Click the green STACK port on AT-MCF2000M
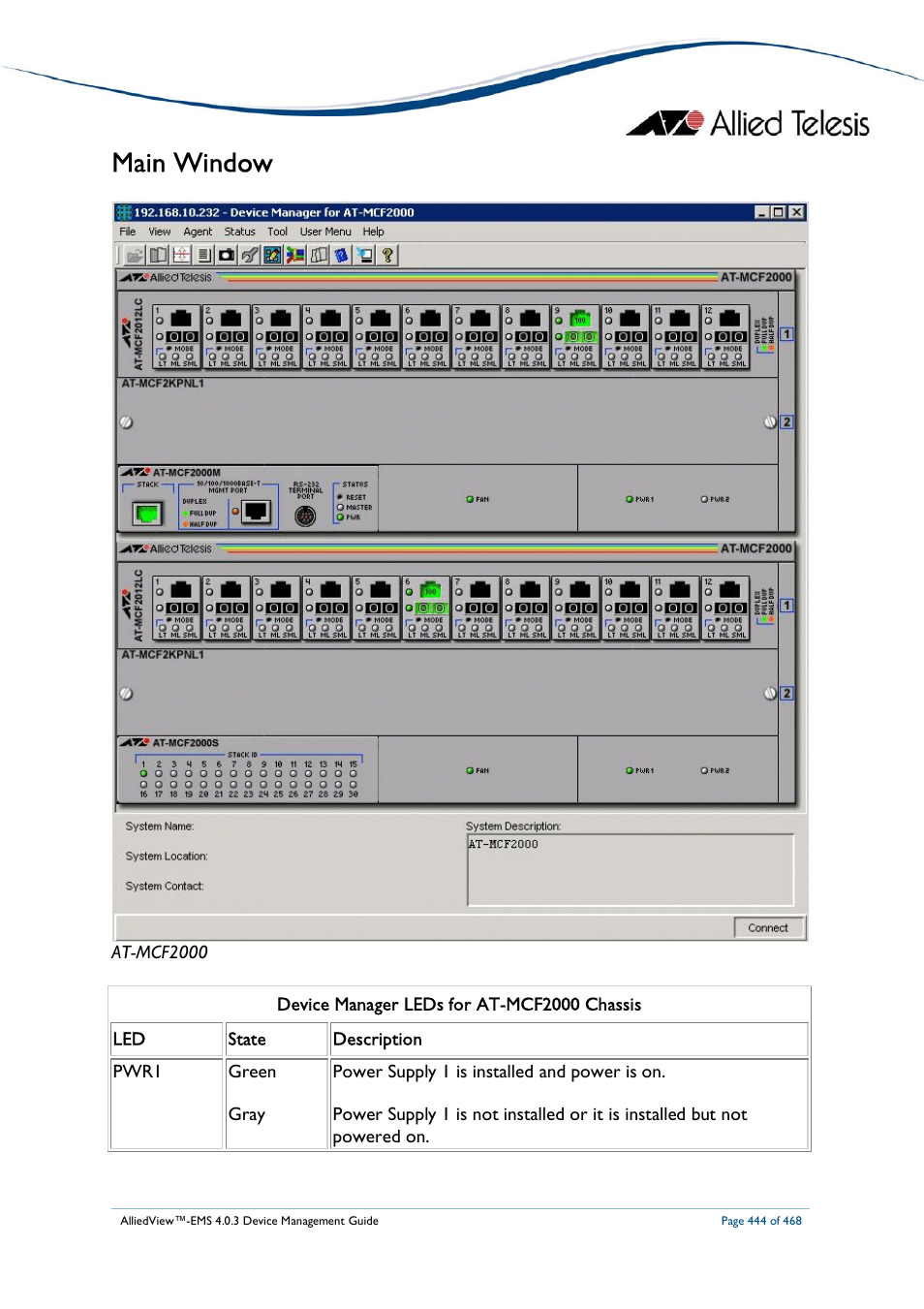 click(147, 513)
